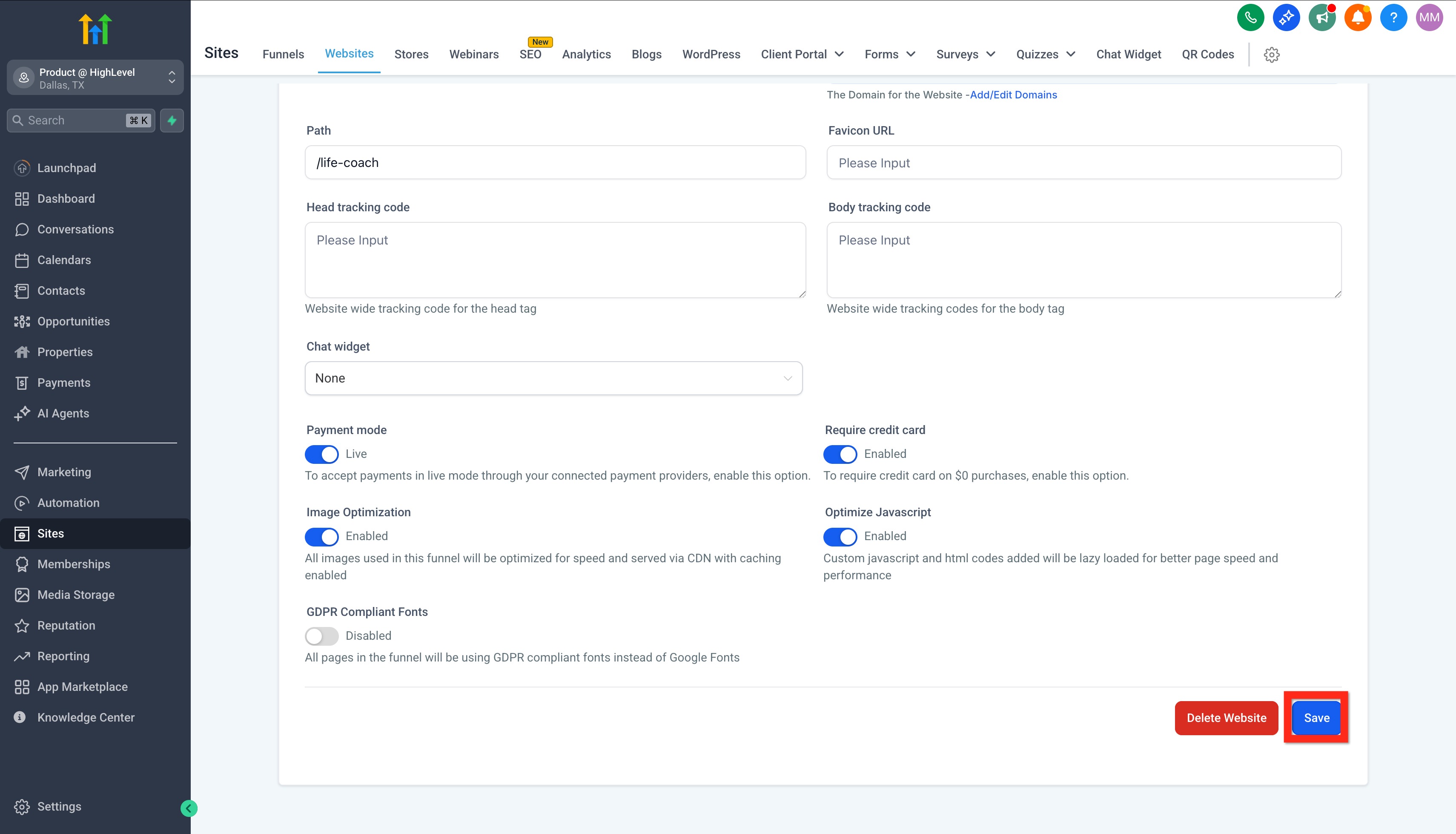Open the Chat widget dropdown

point(553,378)
